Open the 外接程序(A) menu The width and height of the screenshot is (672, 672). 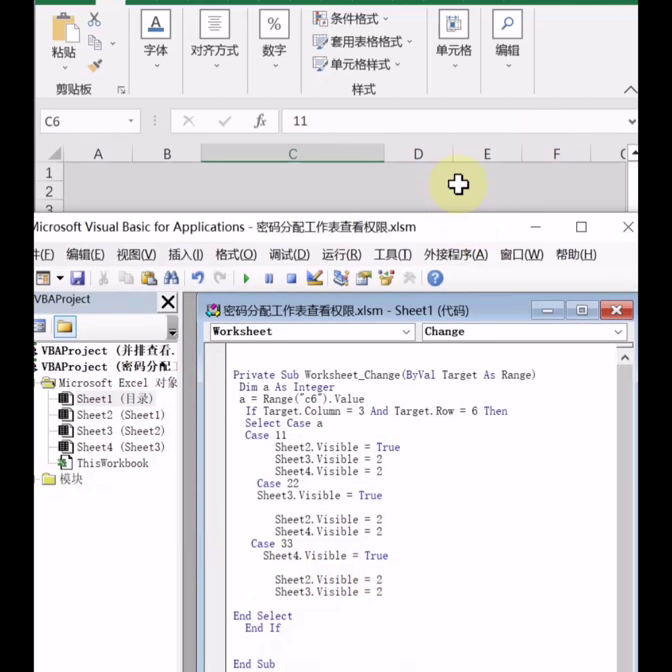coord(456,255)
